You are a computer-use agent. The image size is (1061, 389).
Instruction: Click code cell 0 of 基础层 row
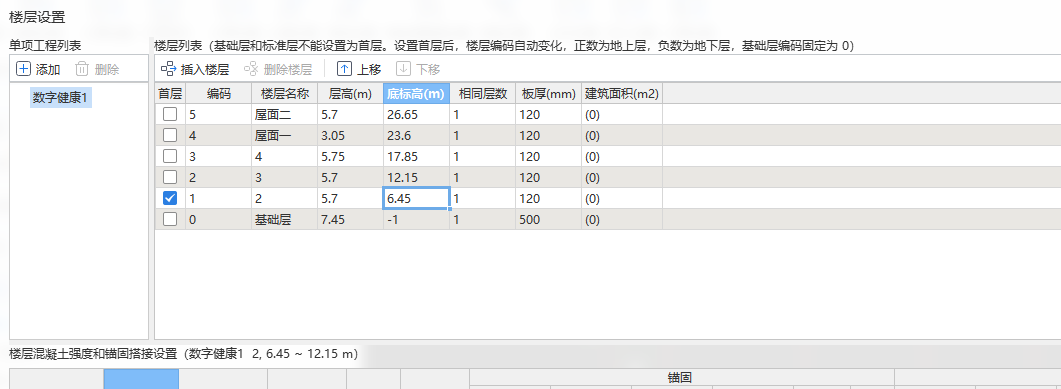[x=219, y=219]
